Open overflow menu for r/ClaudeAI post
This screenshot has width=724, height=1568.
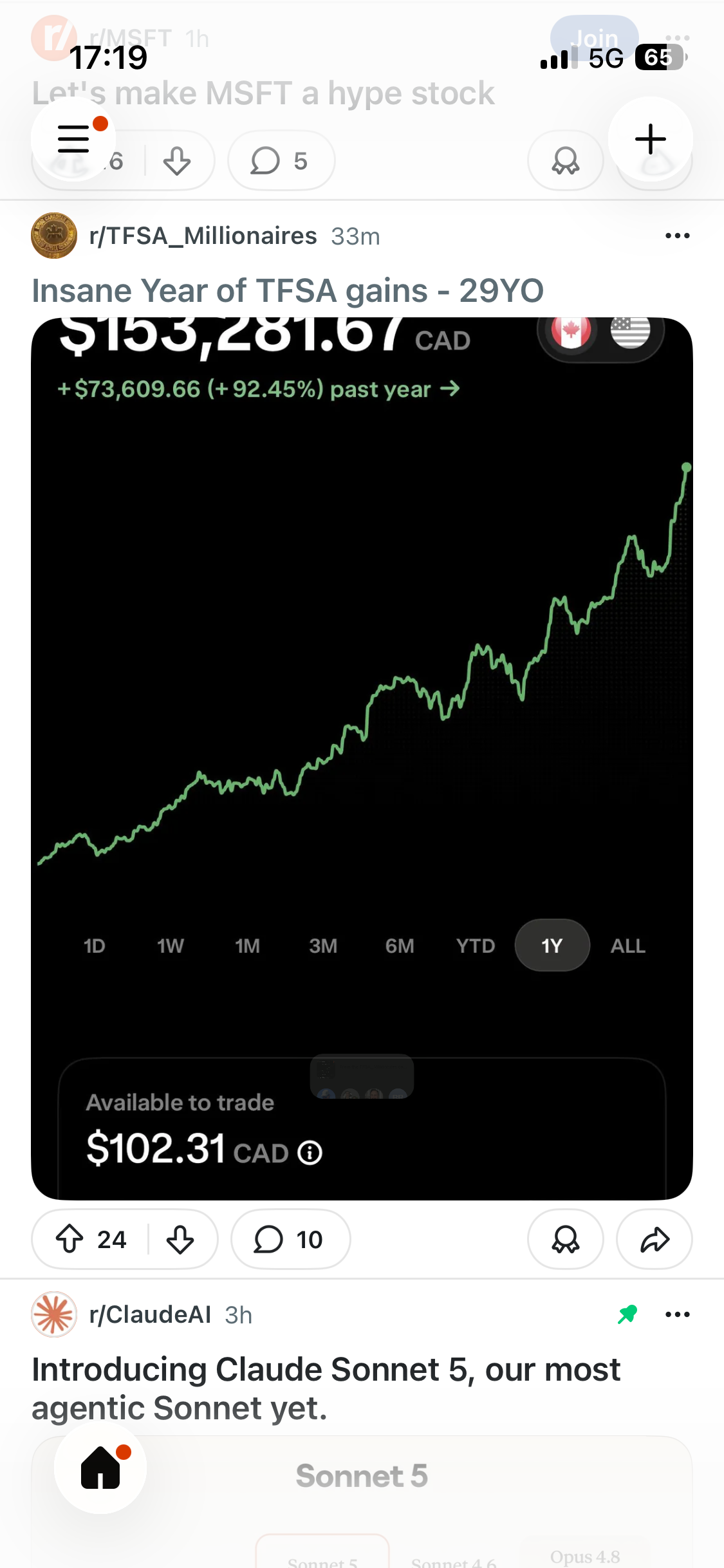677,1314
